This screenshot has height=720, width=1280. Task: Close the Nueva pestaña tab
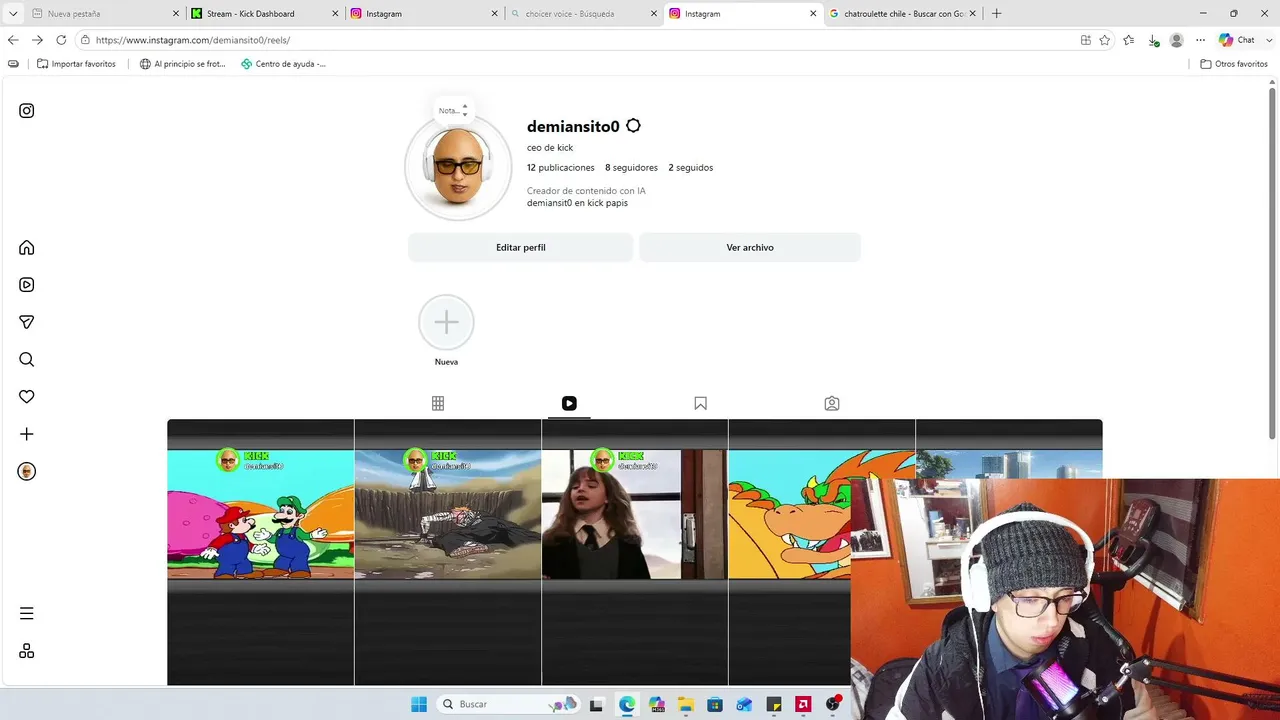coord(176,14)
